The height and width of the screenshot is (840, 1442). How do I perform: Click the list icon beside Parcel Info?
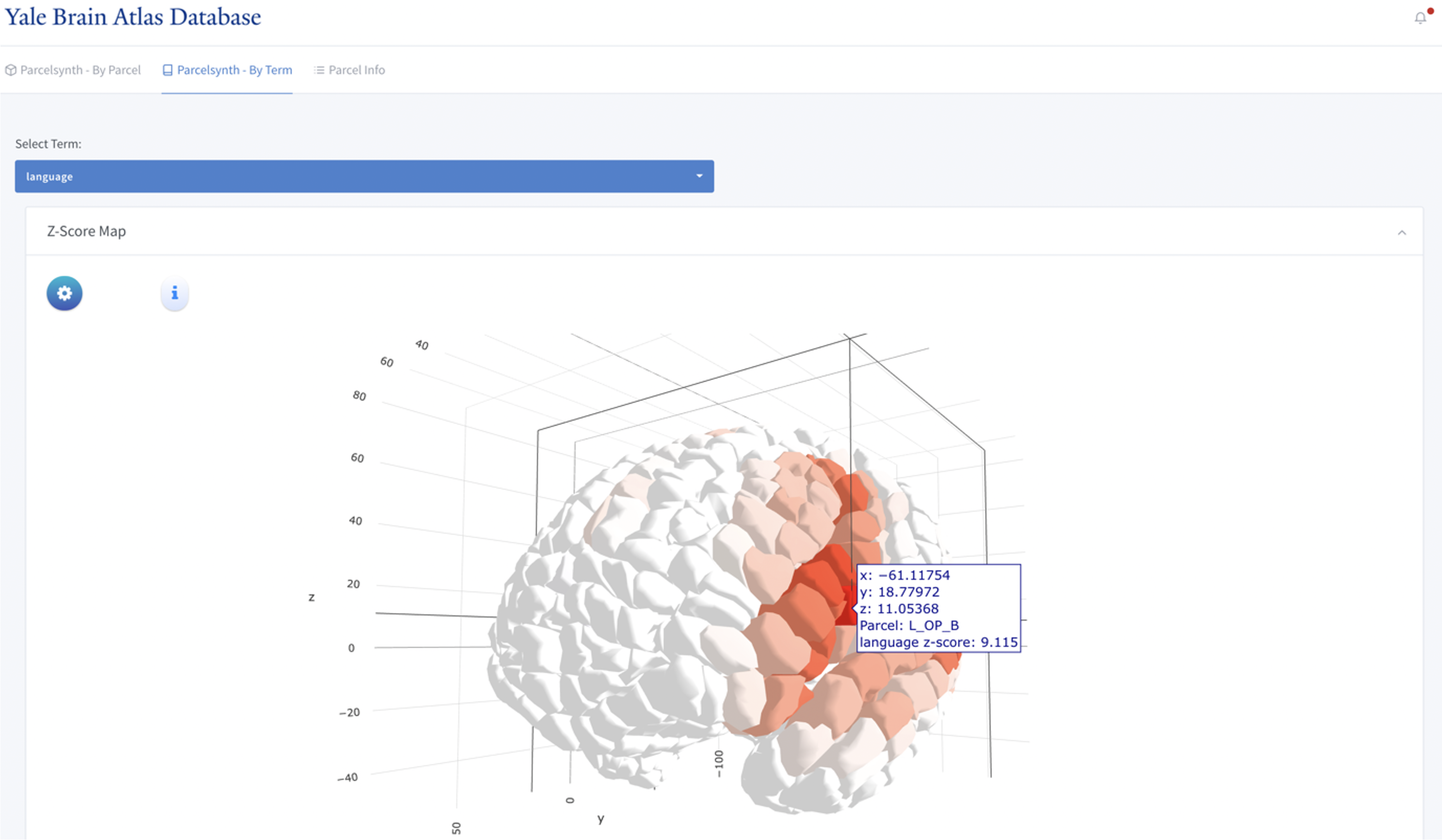coord(319,70)
